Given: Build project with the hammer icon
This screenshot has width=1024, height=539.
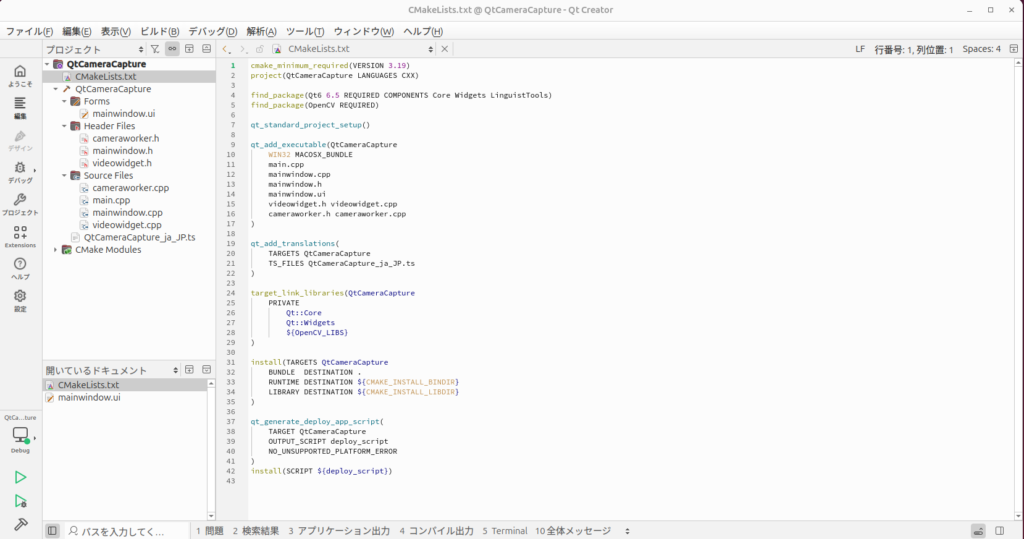Looking at the screenshot, I should [20, 525].
